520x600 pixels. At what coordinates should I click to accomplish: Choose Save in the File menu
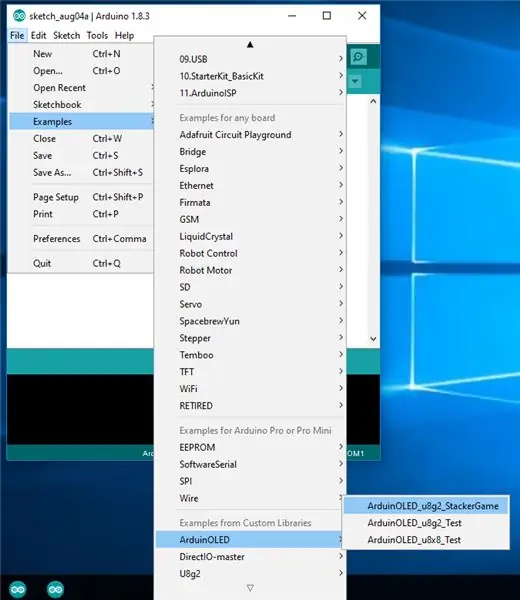(x=81, y=155)
